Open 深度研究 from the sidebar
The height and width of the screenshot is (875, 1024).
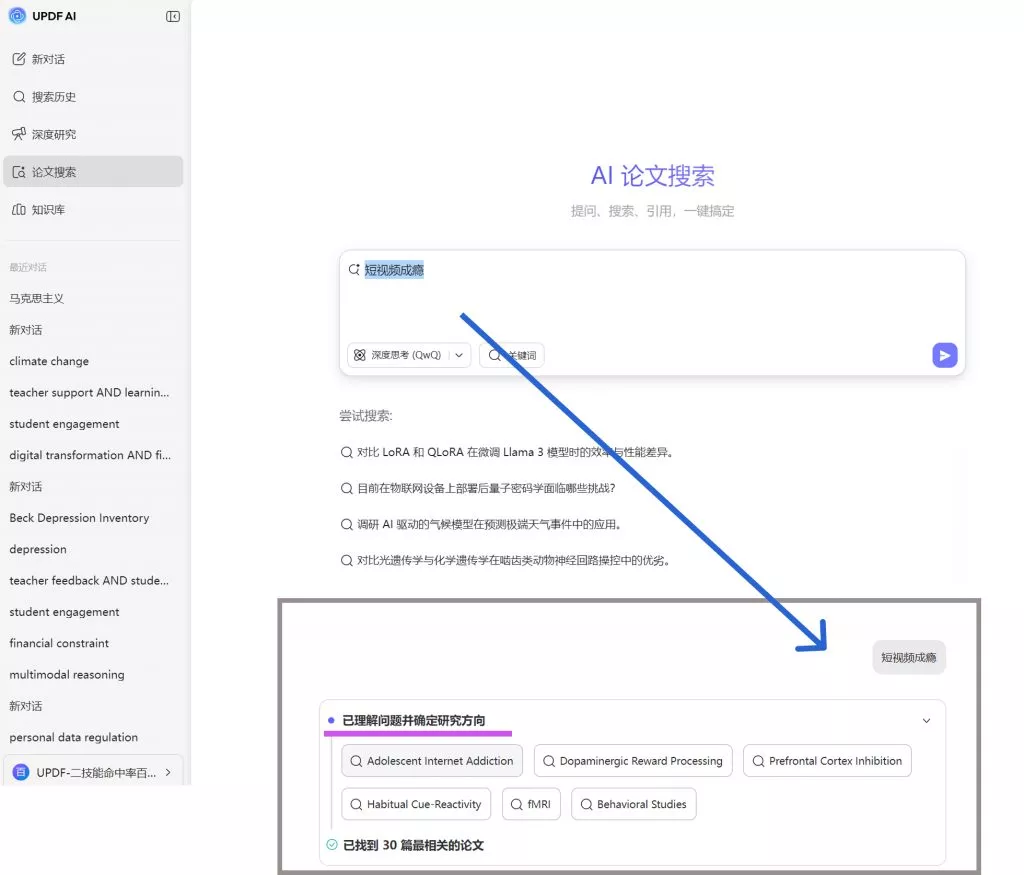click(53, 134)
